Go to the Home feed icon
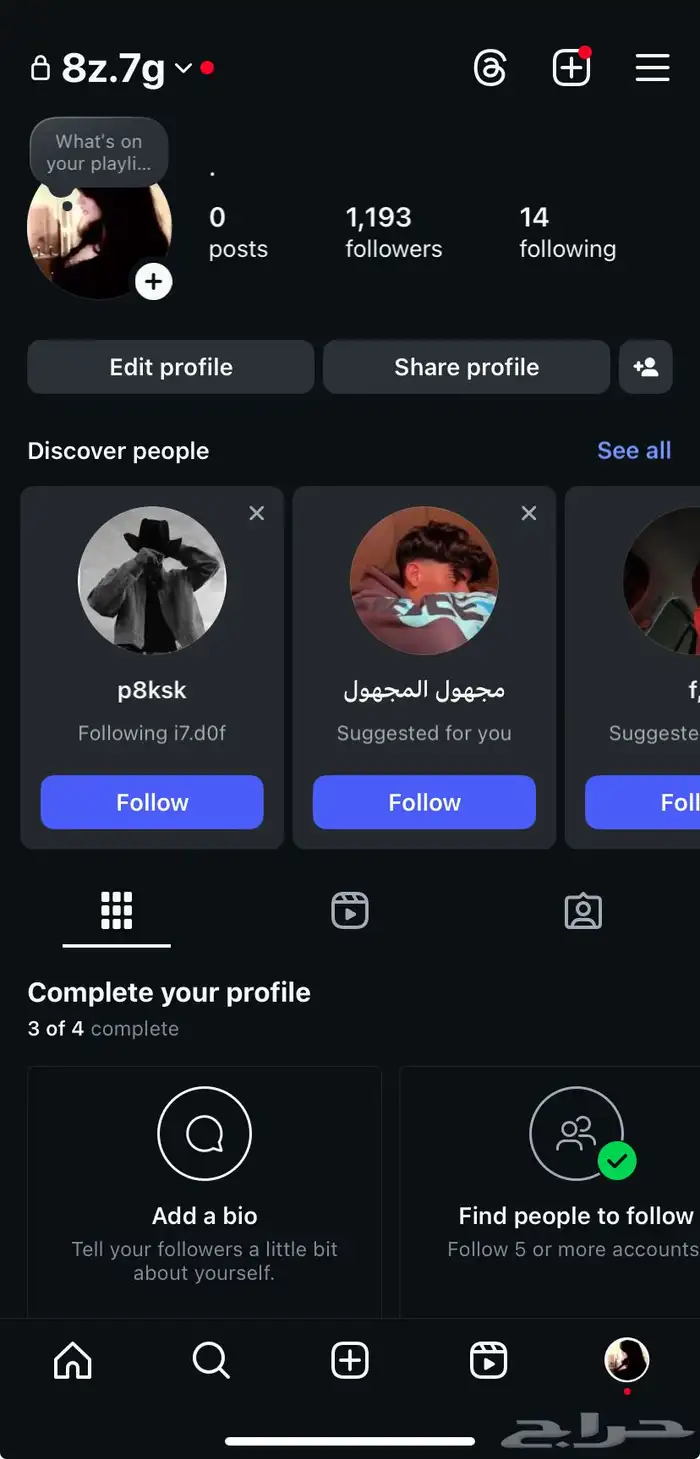 click(72, 1360)
